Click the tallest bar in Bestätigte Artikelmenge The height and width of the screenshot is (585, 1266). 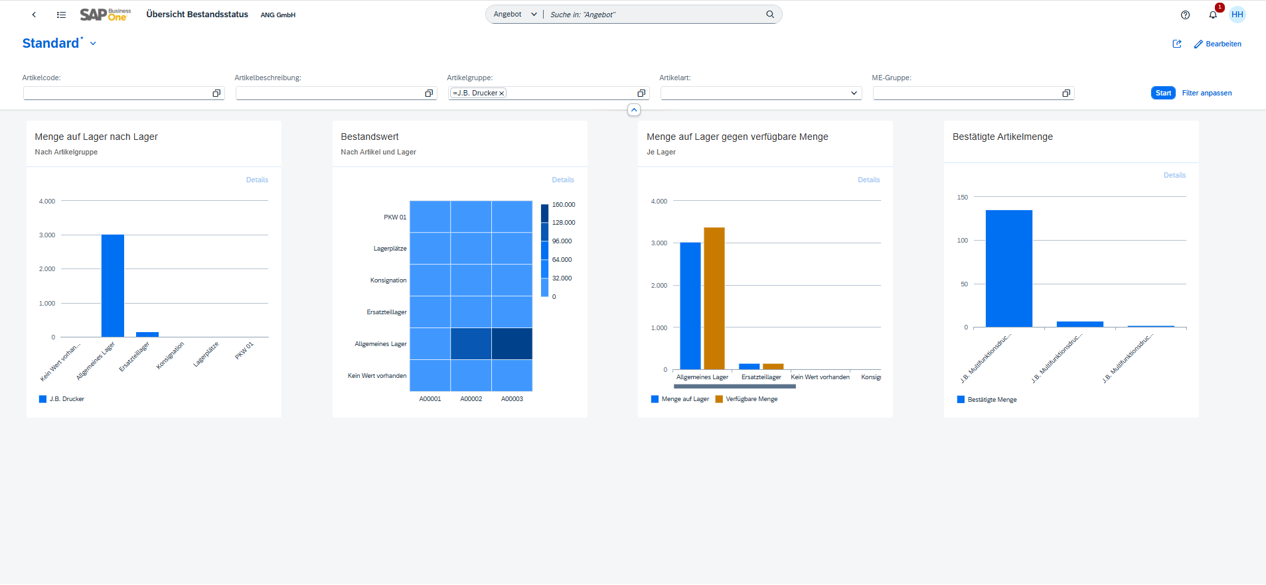(1009, 269)
